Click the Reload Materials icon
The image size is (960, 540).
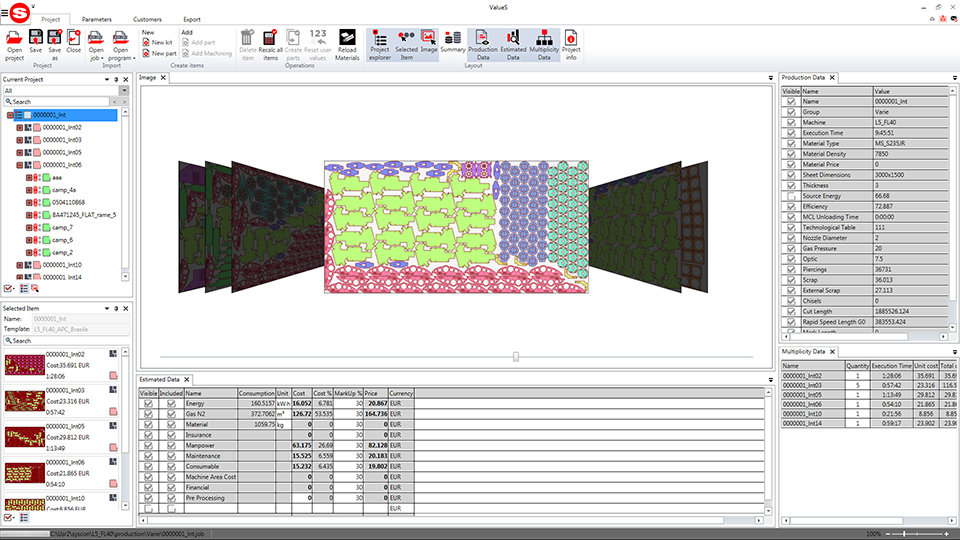point(347,45)
